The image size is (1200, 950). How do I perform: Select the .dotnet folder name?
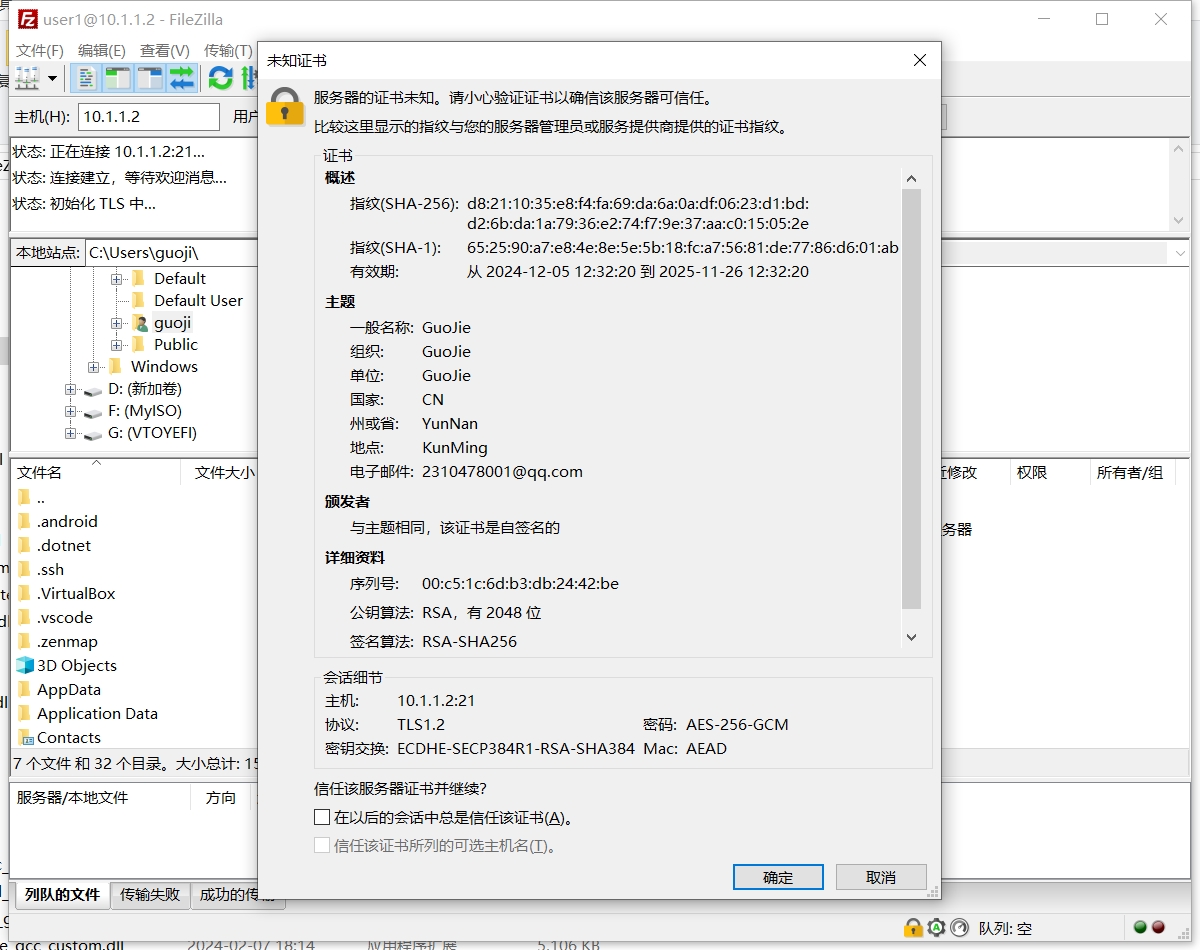(64, 545)
